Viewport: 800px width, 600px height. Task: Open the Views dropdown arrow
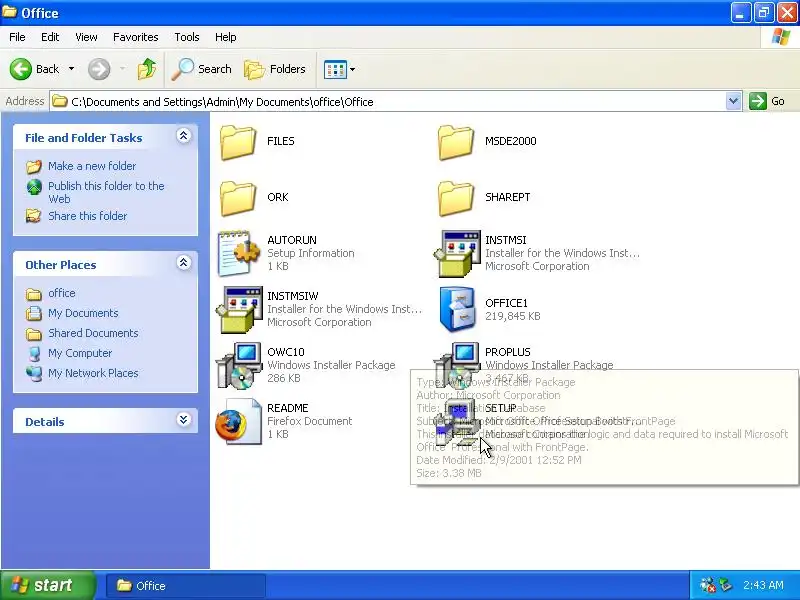353,69
